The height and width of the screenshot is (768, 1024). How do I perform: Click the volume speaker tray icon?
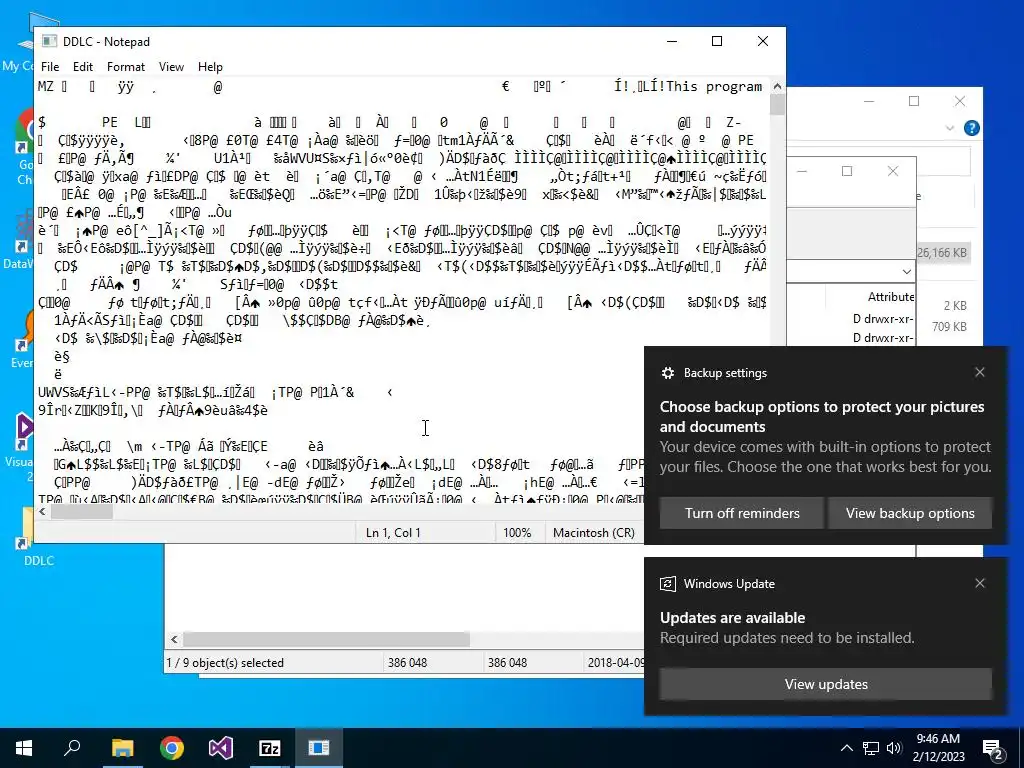894,748
